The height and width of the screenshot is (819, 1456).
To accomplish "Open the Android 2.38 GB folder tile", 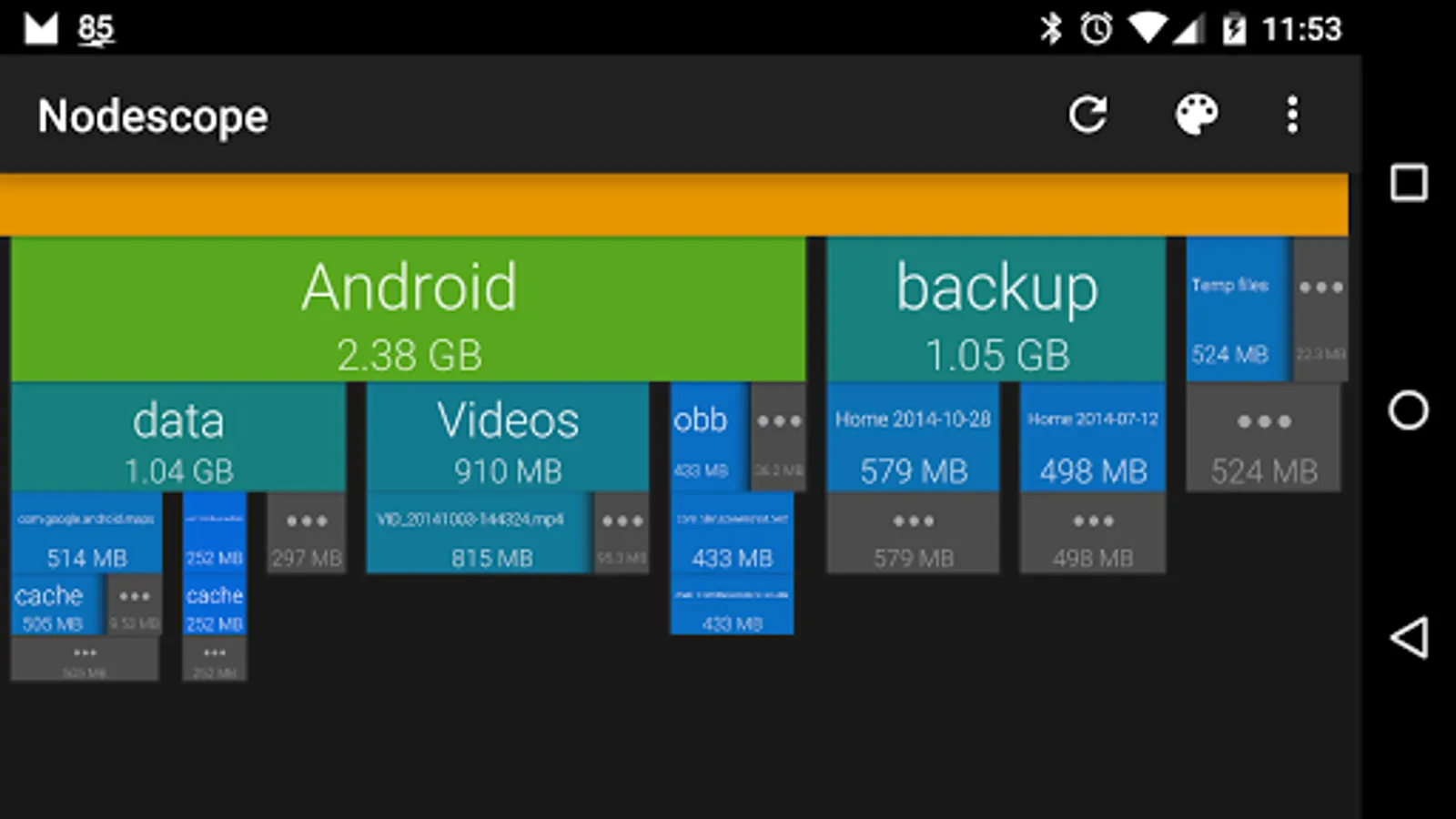I will pyautogui.click(x=408, y=309).
